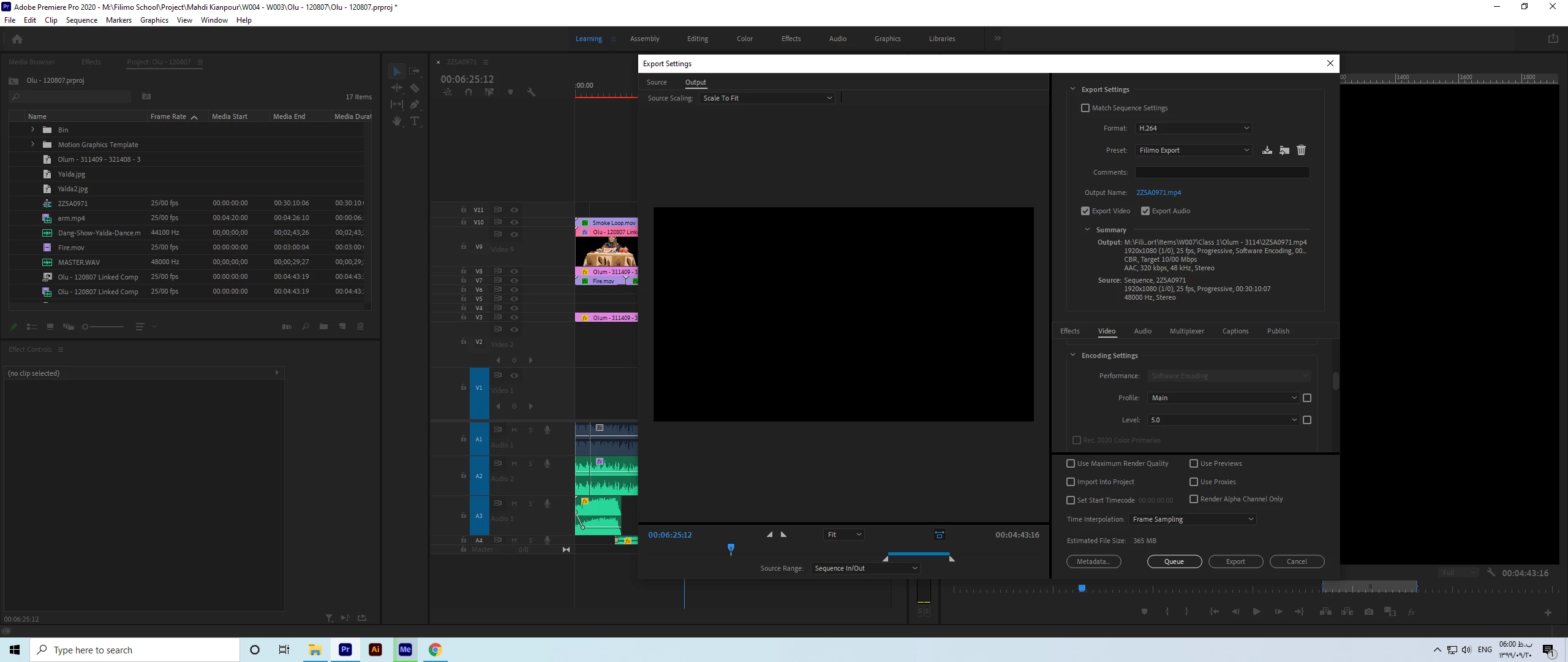
Task: Click the Comments input field
Action: 1222,172
